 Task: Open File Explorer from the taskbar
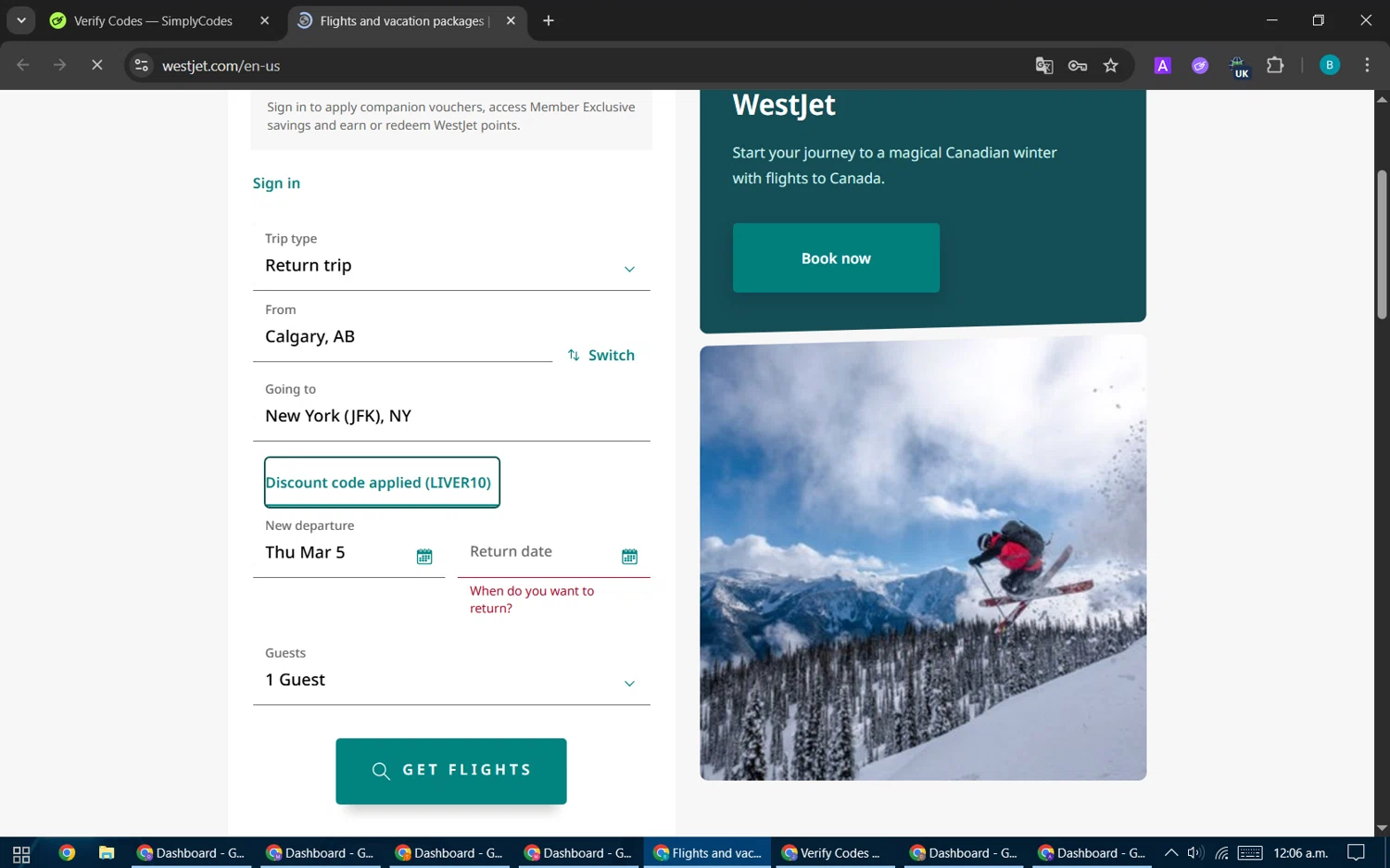pos(107,853)
